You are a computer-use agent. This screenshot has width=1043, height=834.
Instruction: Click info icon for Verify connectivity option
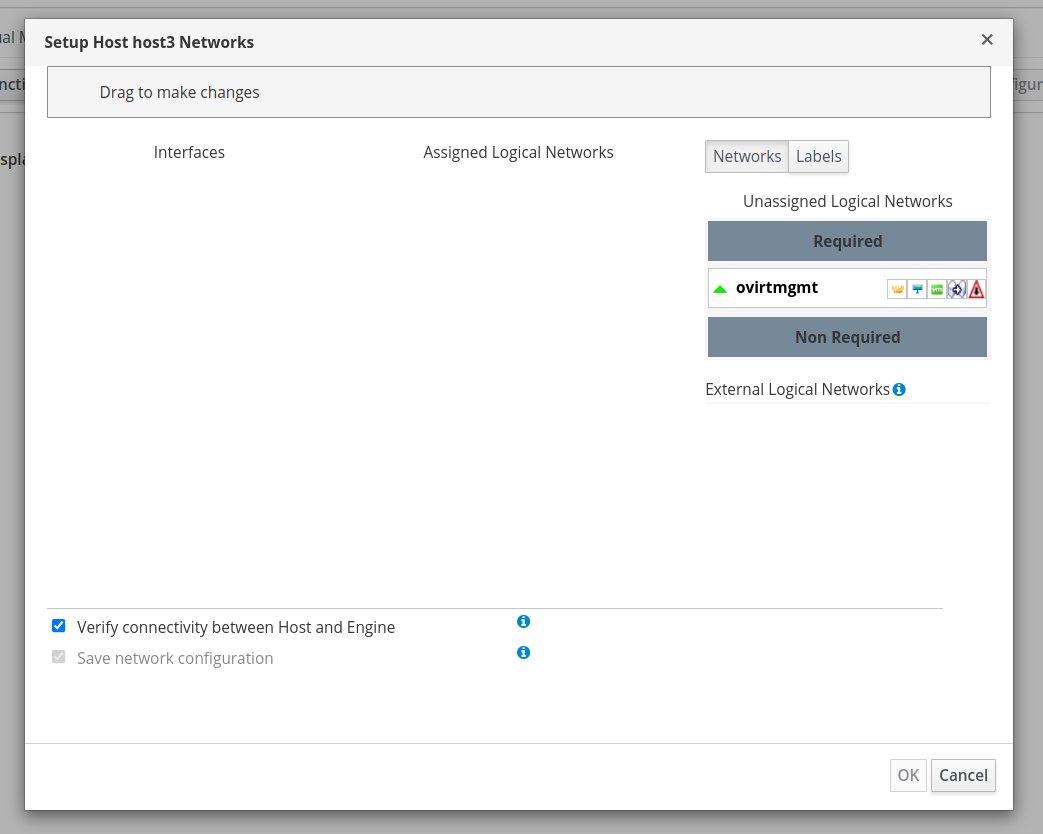click(523, 622)
